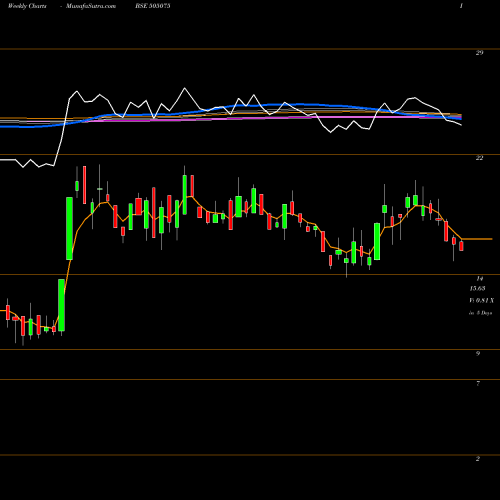Click the volume multiple text starting with V
The height and width of the screenshot is (500, 500).
481,300
